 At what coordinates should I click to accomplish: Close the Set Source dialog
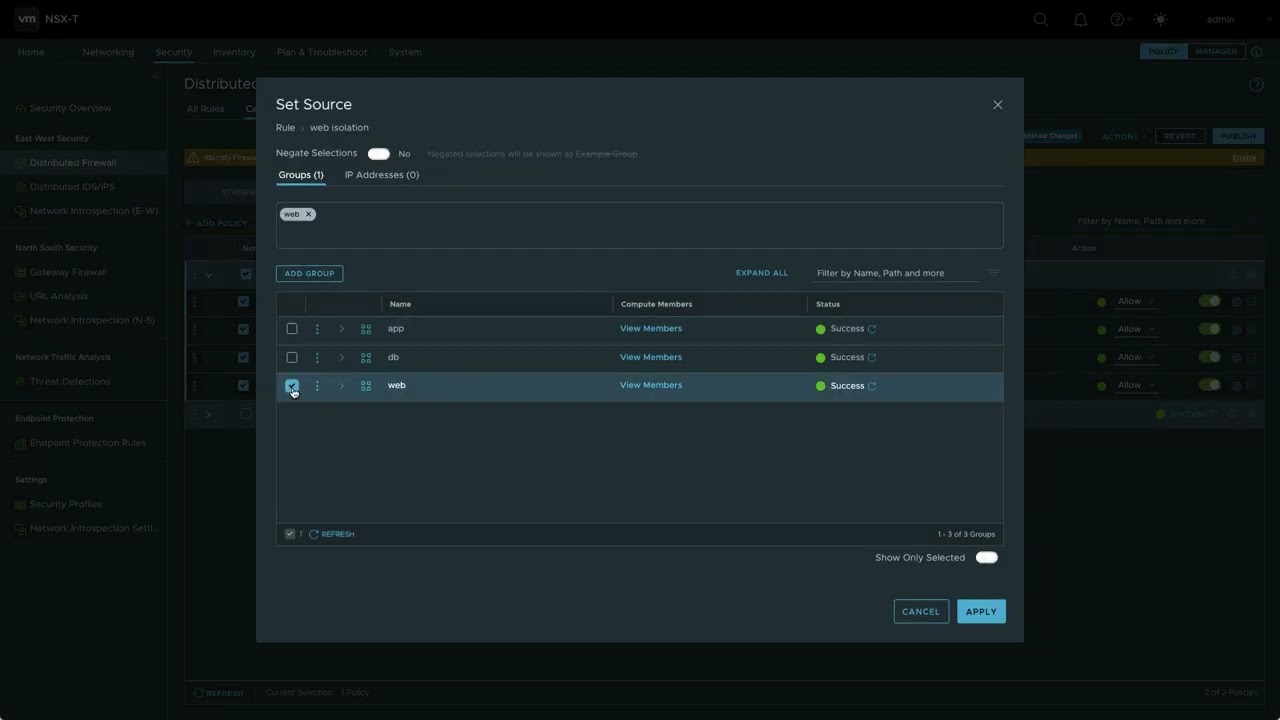click(997, 105)
